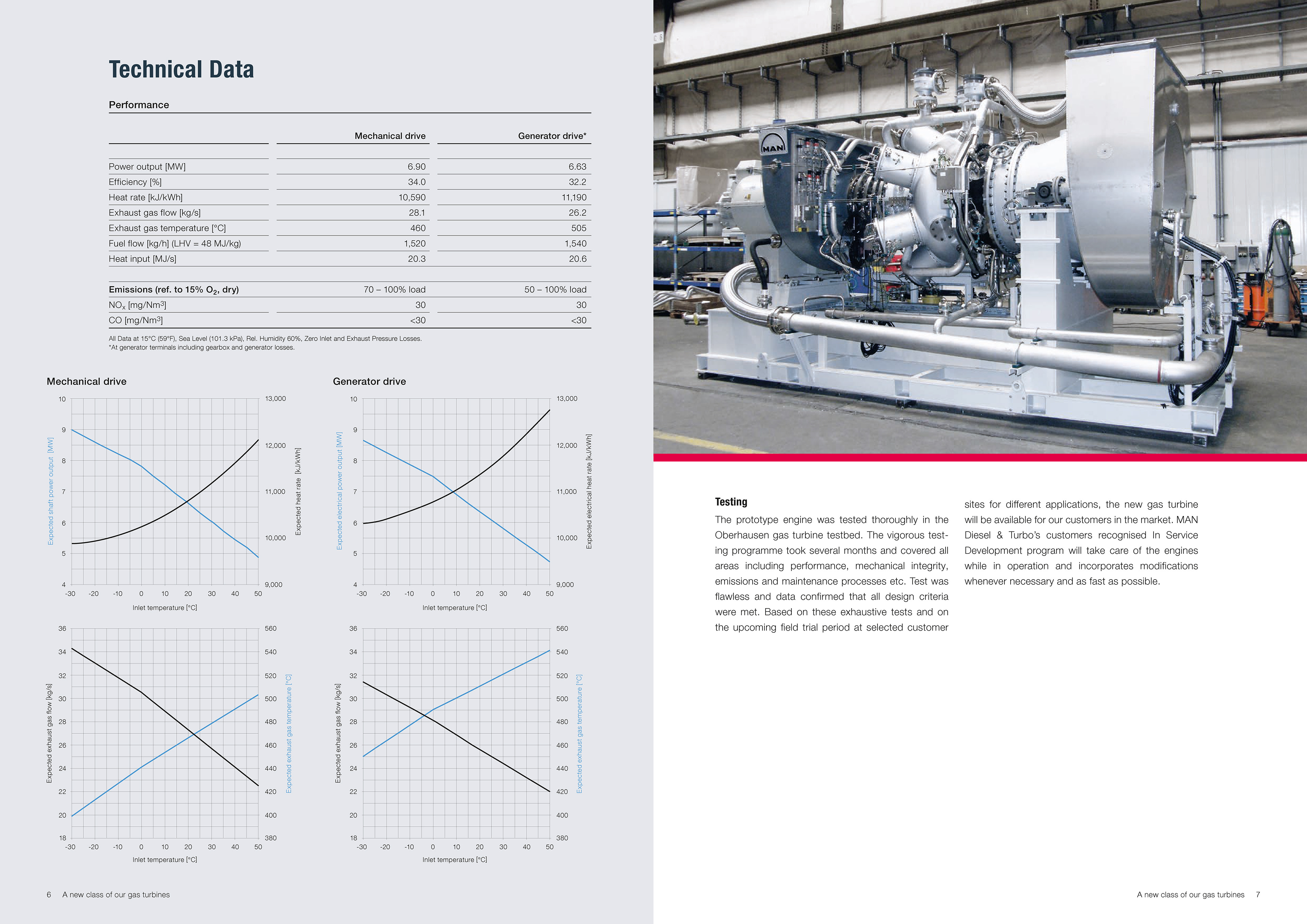Click the line 'whenever necessary and as fast as possible.'
The width and height of the screenshot is (1307, 924).
[x=1062, y=581]
